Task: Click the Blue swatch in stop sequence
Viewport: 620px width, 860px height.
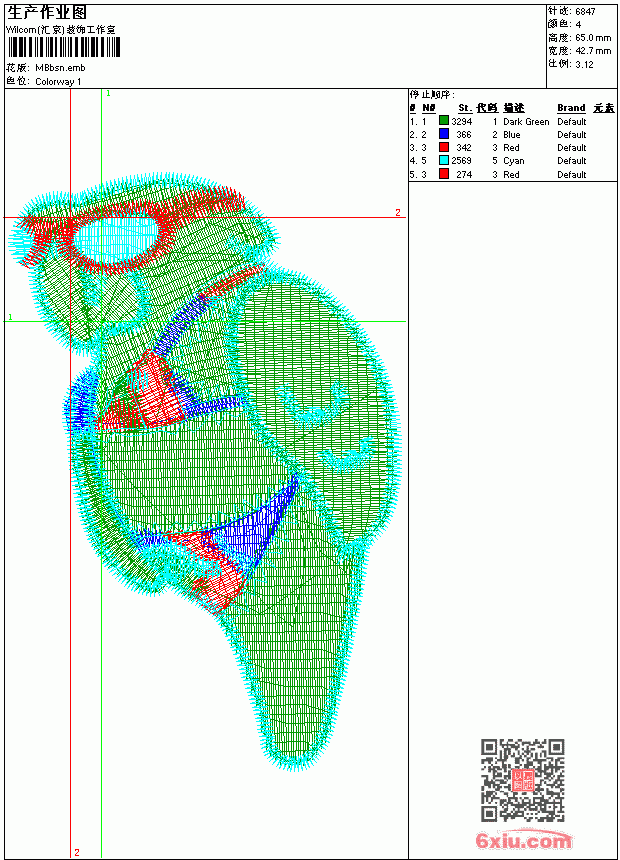Action: [x=444, y=134]
